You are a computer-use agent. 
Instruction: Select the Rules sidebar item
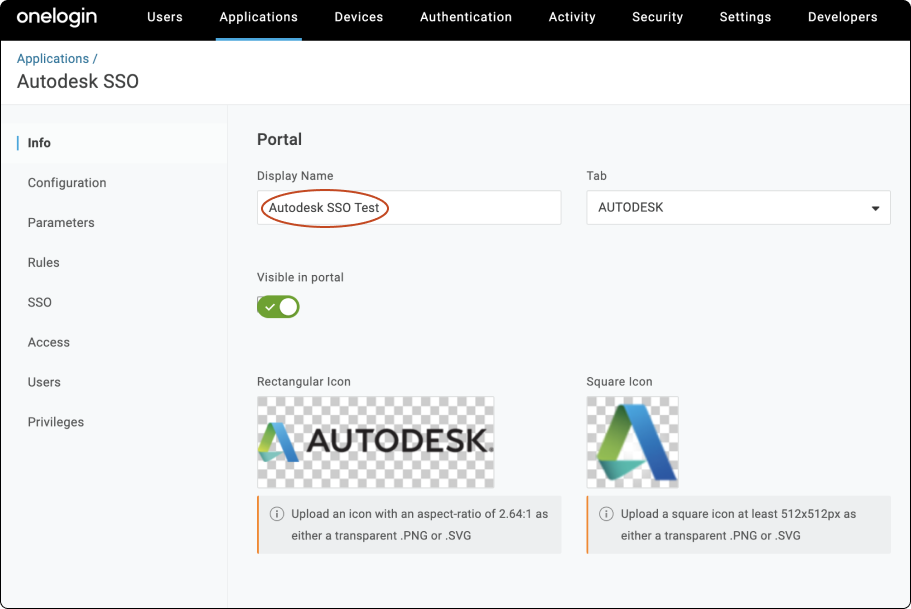click(43, 262)
